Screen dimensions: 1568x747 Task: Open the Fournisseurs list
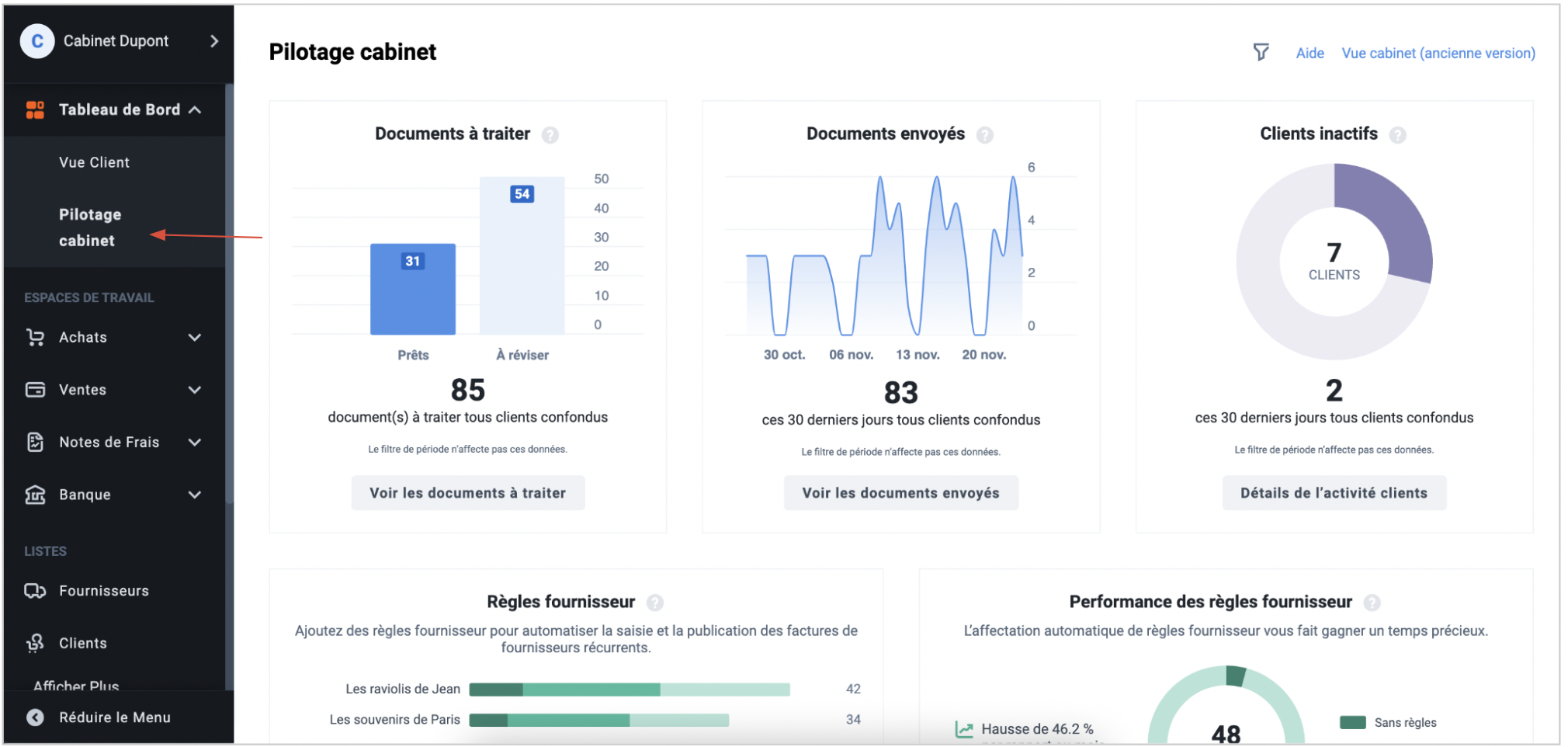[x=104, y=591]
